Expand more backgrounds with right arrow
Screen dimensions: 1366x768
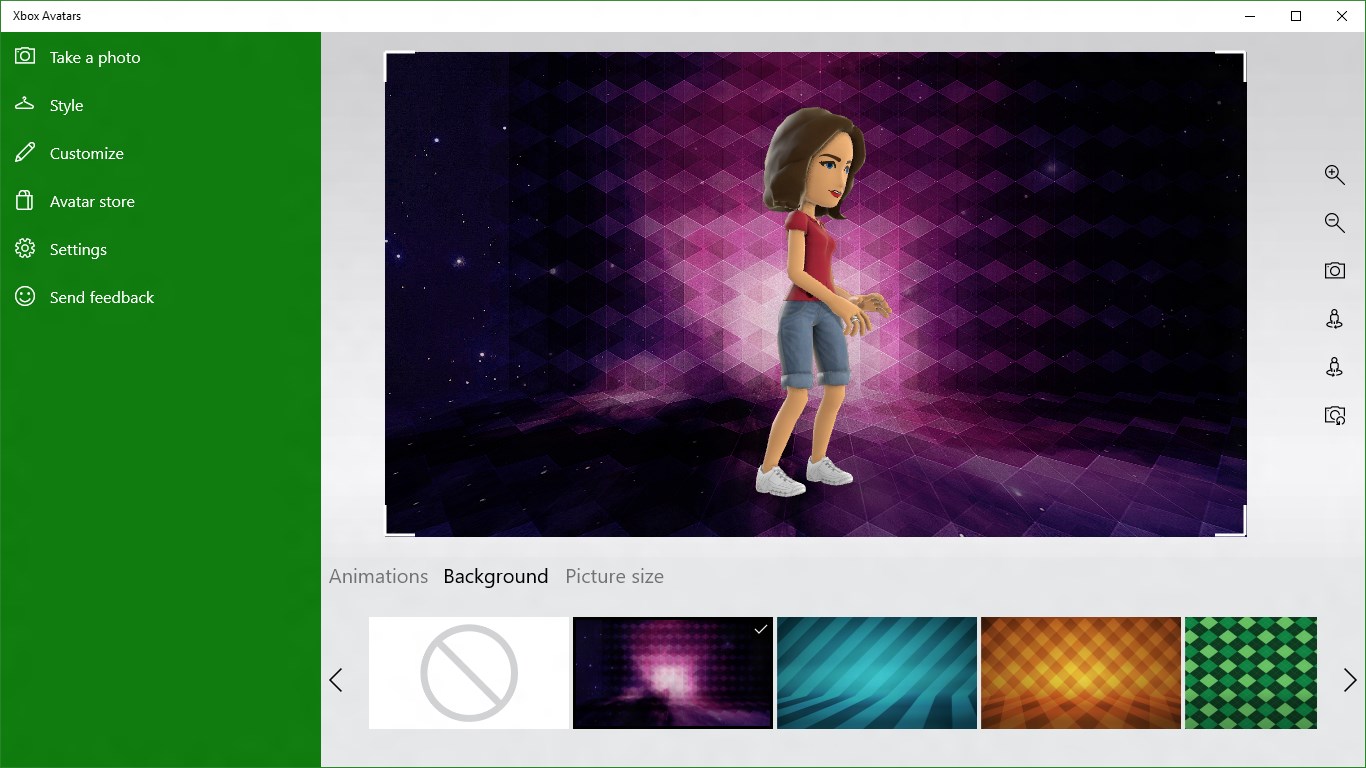tap(1349, 679)
